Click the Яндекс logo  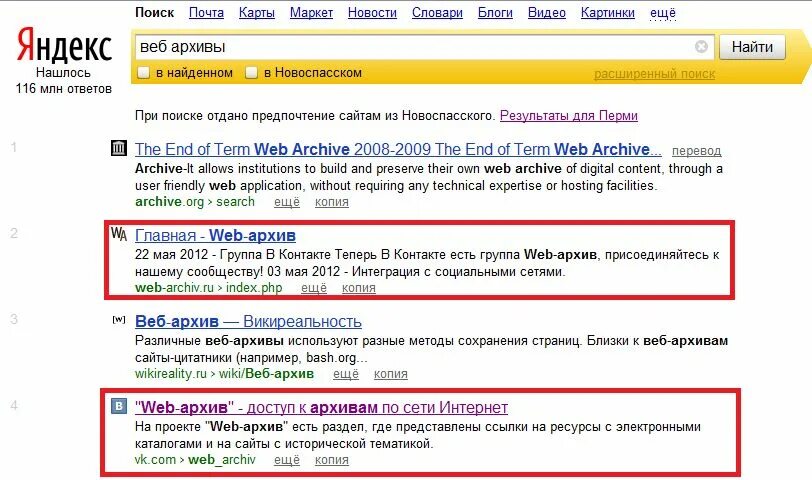tap(64, 45)
